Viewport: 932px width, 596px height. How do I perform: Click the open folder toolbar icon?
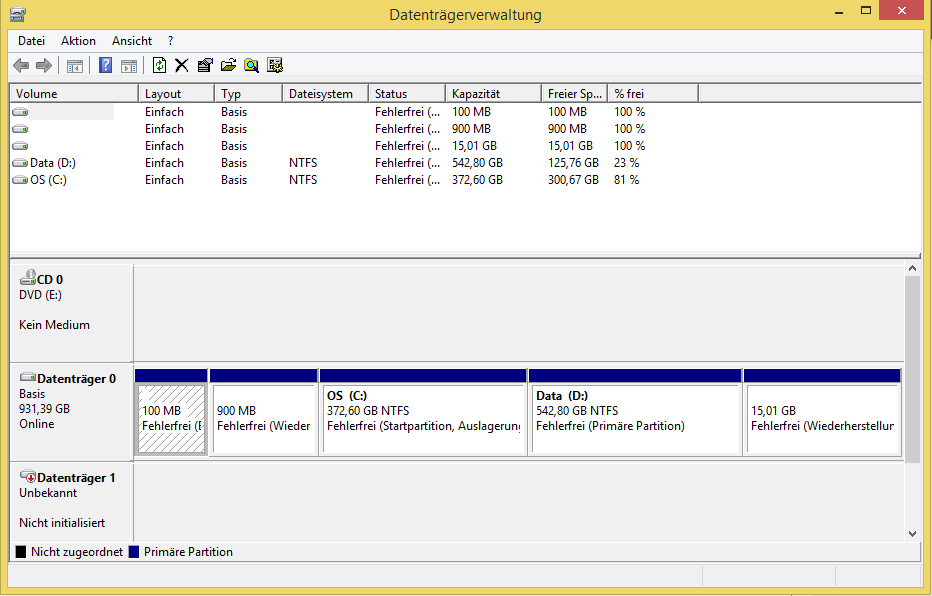[x=228, y=65]
